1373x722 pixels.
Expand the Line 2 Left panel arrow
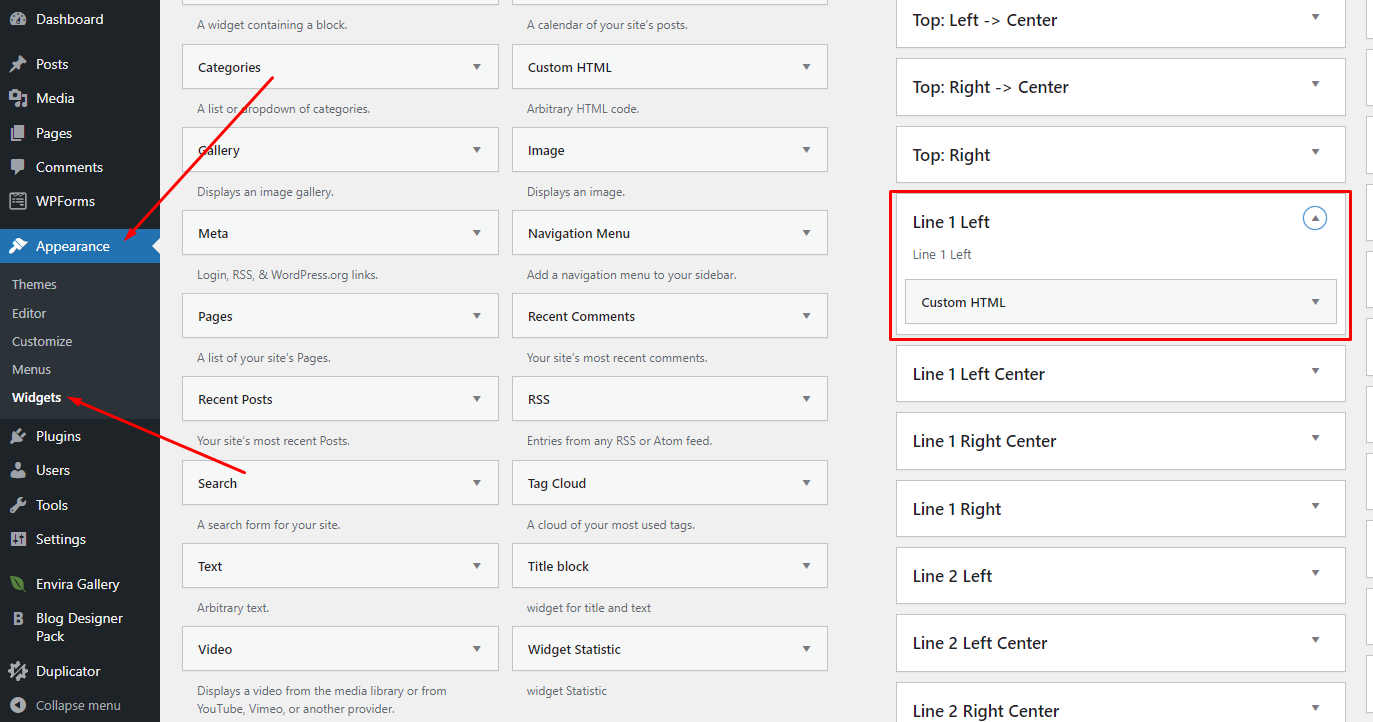click(1315, 573)
